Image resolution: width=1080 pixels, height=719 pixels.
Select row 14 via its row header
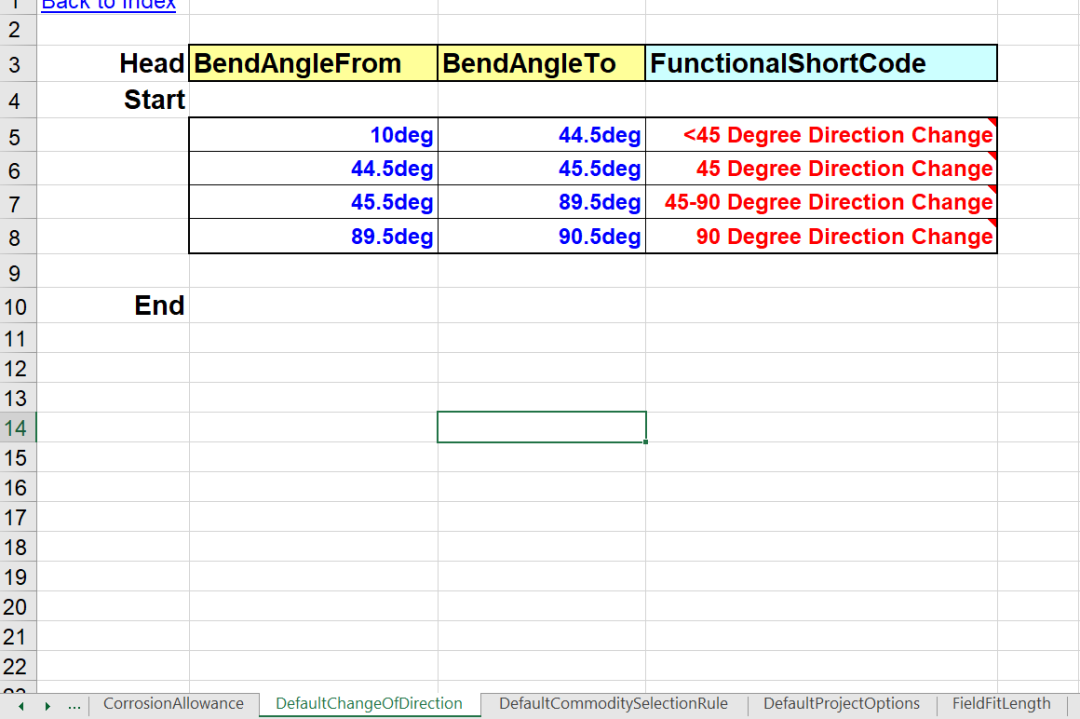pos(18,428)
